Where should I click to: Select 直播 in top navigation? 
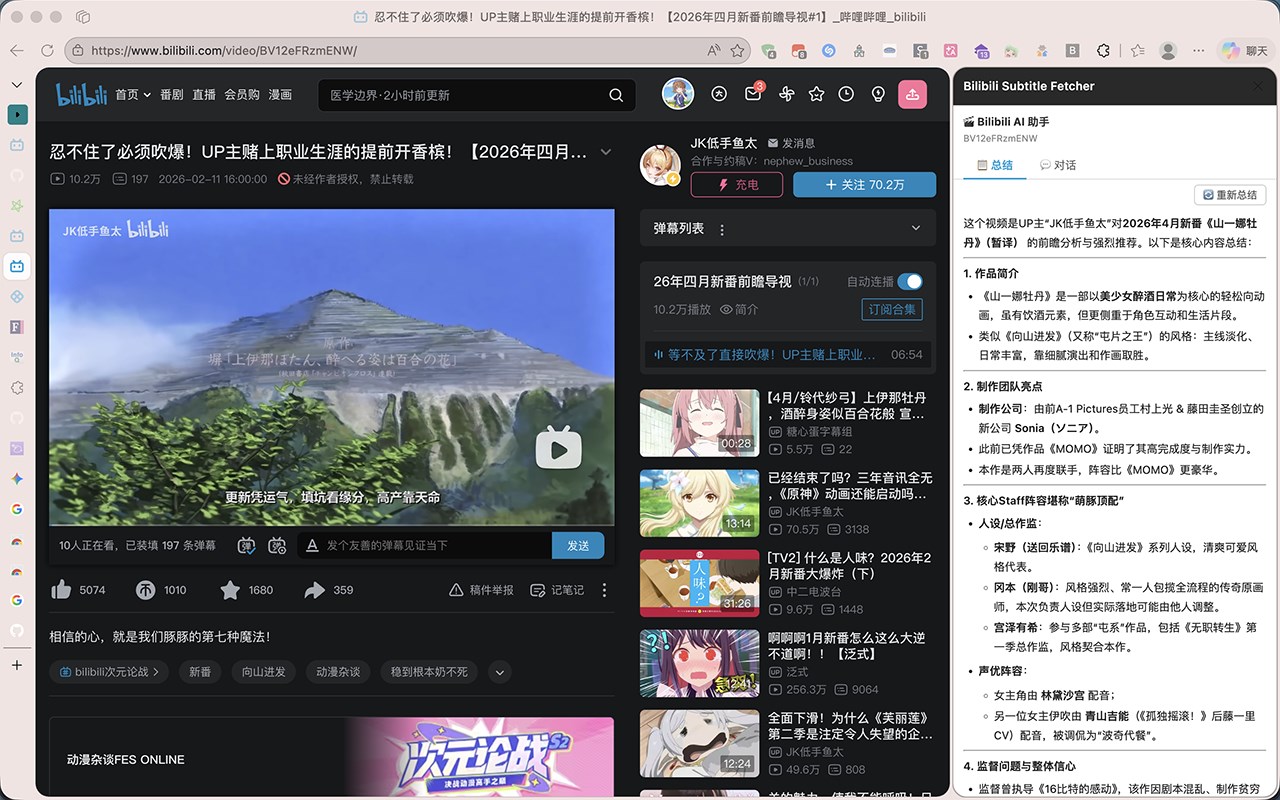(x=204, y=94)
